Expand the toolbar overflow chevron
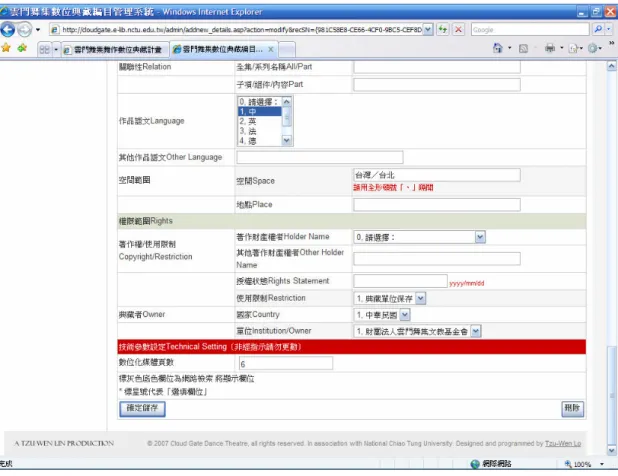Screen dimensions: 618x476 click(612, 43)
